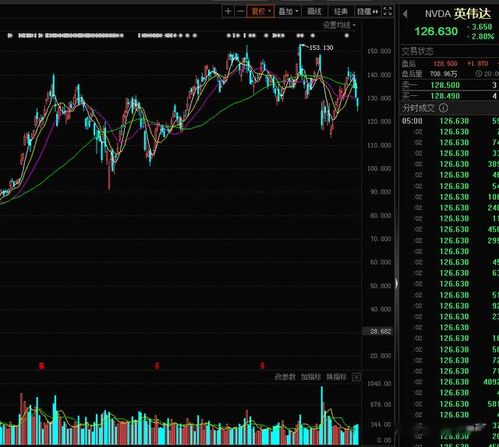Open the 叠加 overlay dropdown
Image resolution: width=499 pixels, height=447 pixels.
coord(288,12)
